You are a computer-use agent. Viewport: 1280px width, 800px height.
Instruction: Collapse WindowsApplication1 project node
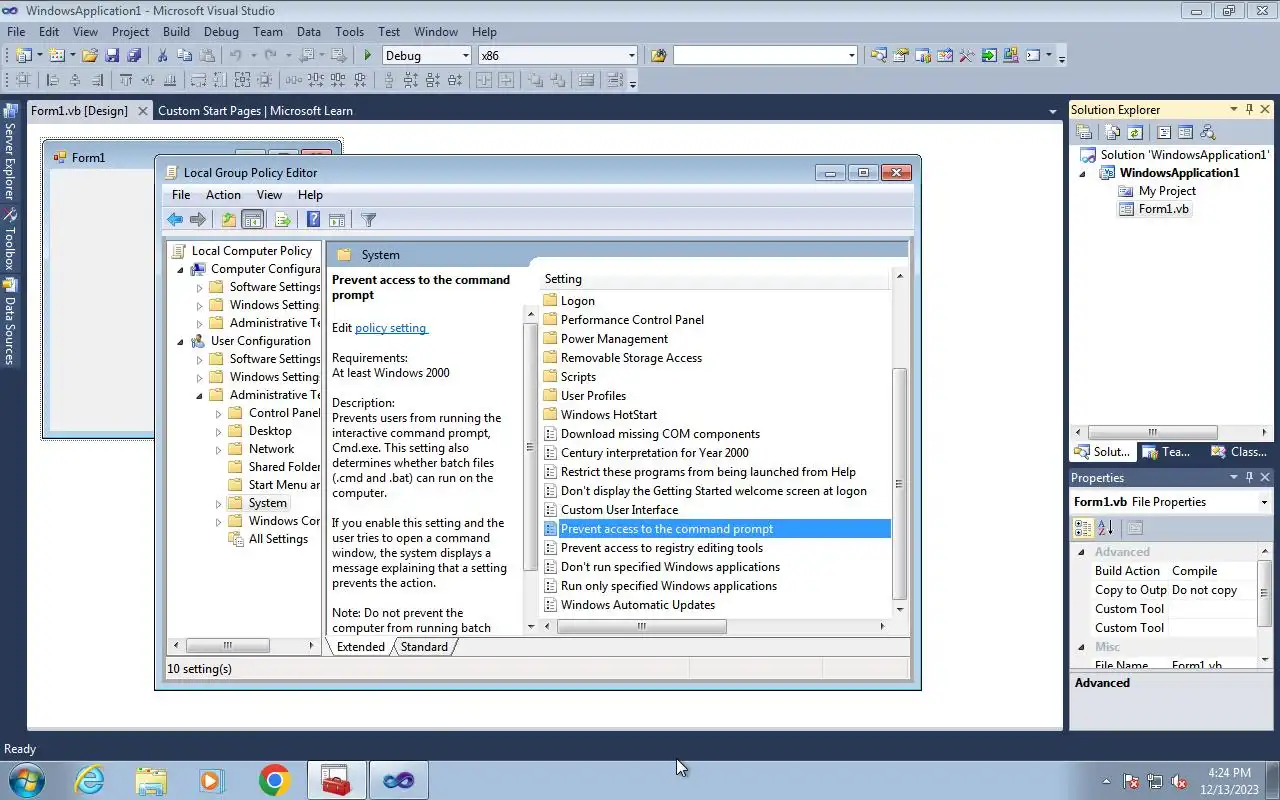[x=1081, y=173]
